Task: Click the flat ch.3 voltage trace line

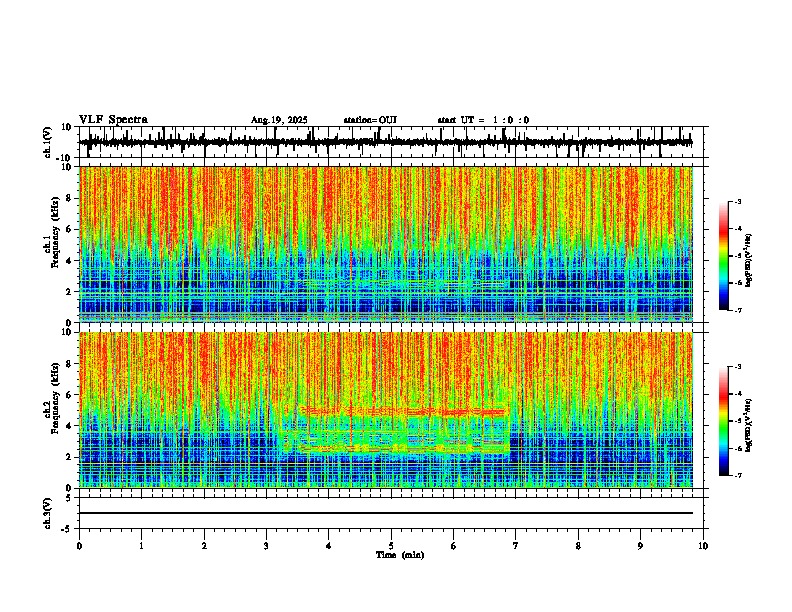Action: tap(386, 513)
